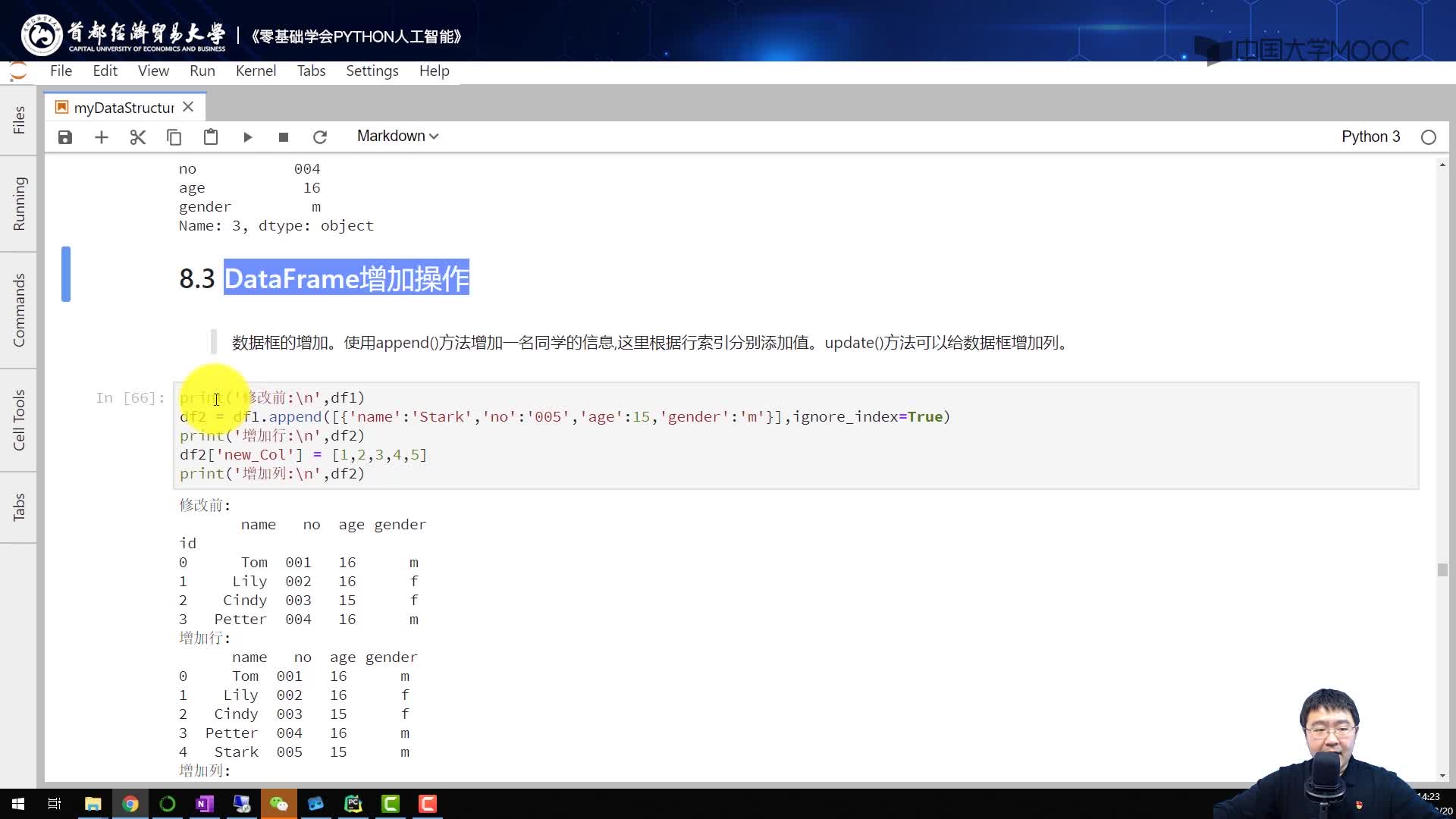Switch to the myDataStructur notebook tab
1456x819 pixels.
click(124, 108)
